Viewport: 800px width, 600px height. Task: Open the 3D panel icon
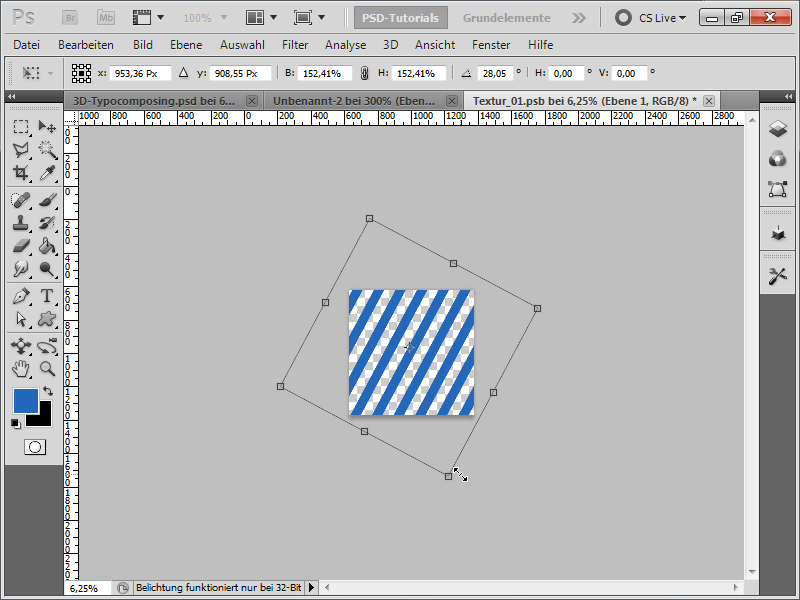[x=778, y=233]
